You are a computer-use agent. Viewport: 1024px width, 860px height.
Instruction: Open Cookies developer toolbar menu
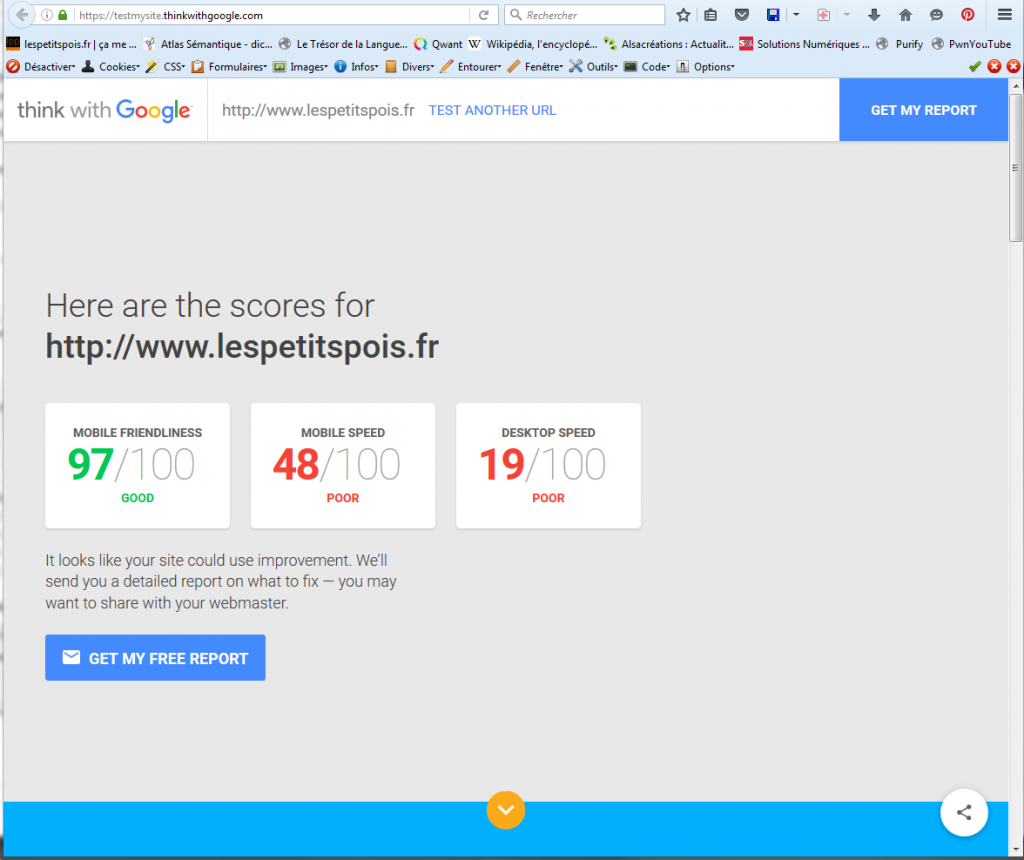point(111,67)
